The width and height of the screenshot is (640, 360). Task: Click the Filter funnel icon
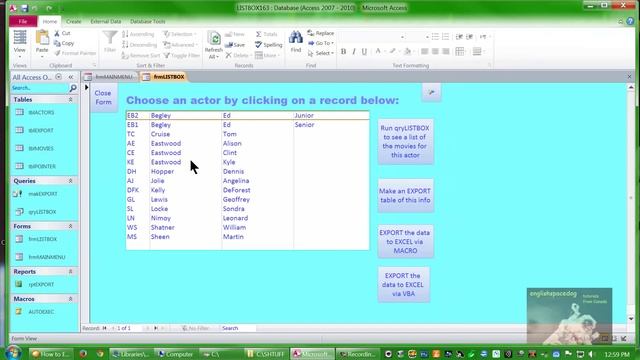[110, 38]
